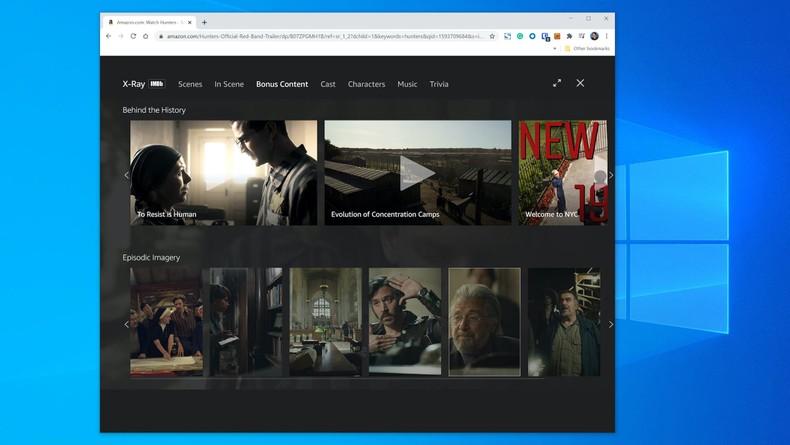
Task: Bookmark this page with the star icon
Action: coord(492,36)
